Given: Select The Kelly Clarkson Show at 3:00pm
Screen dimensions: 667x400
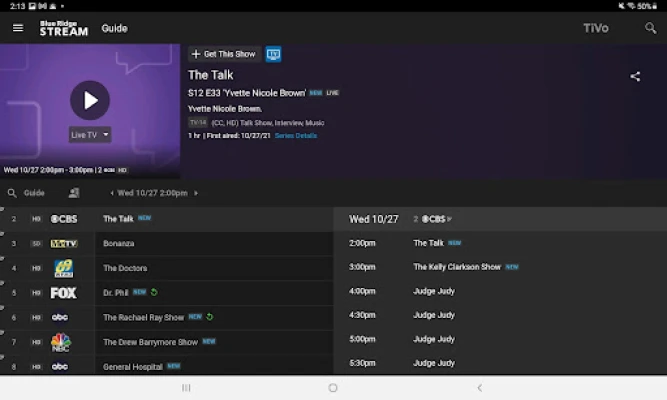Looking at the screenshot, I should point(457,267).
